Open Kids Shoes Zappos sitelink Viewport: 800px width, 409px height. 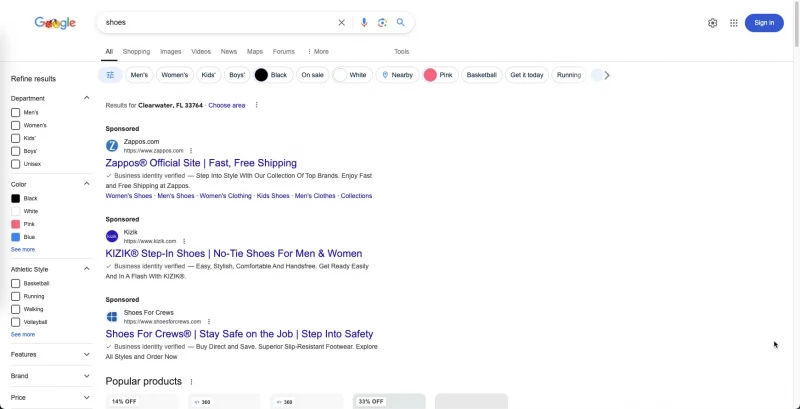[273, 196]
